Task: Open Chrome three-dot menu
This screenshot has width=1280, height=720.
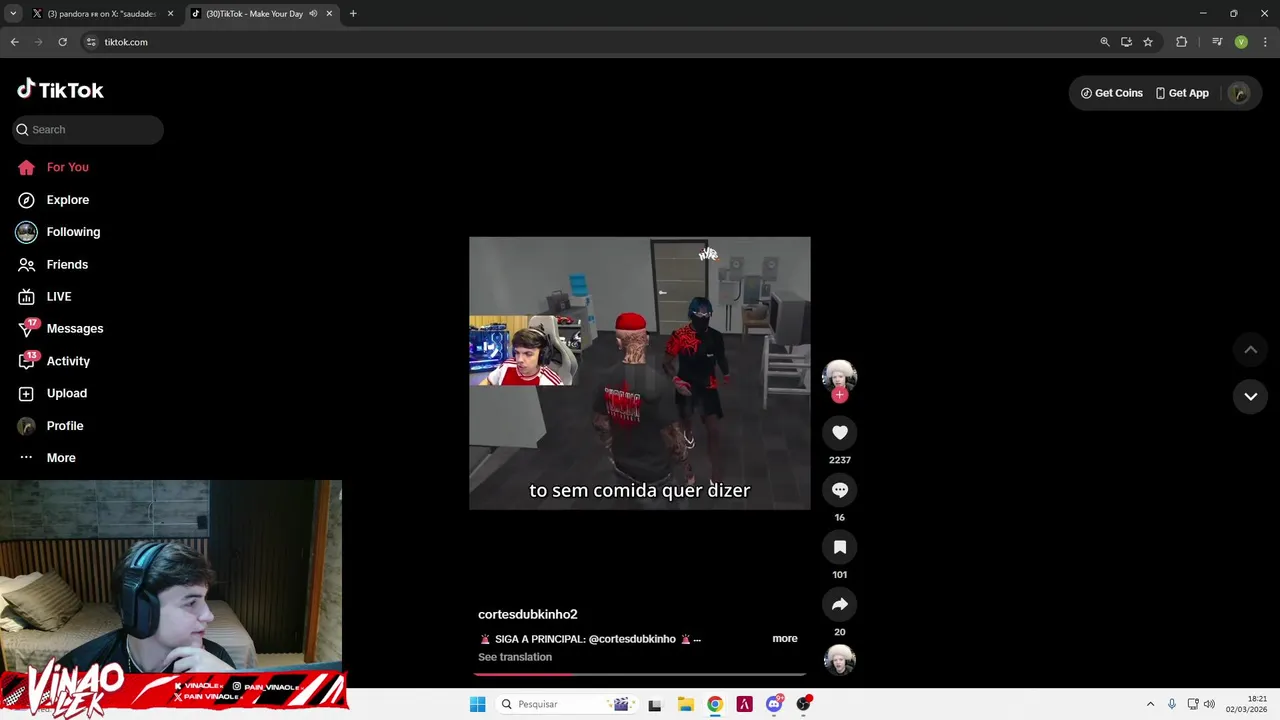Action: click(1266, 42)
